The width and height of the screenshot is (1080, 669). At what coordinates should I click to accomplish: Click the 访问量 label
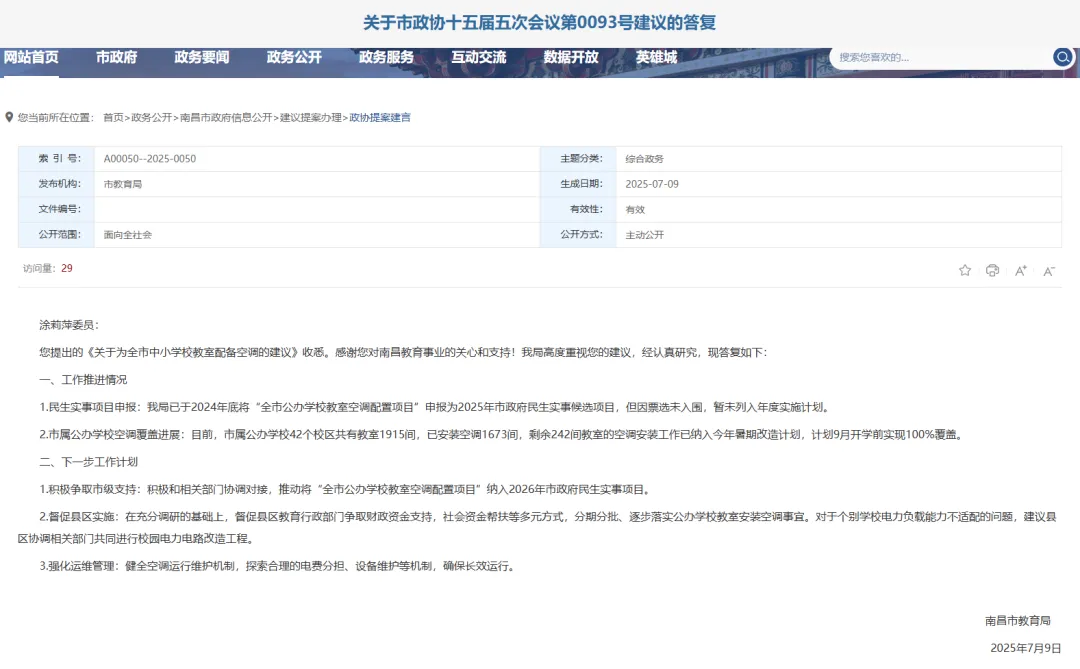pos(39,269)
